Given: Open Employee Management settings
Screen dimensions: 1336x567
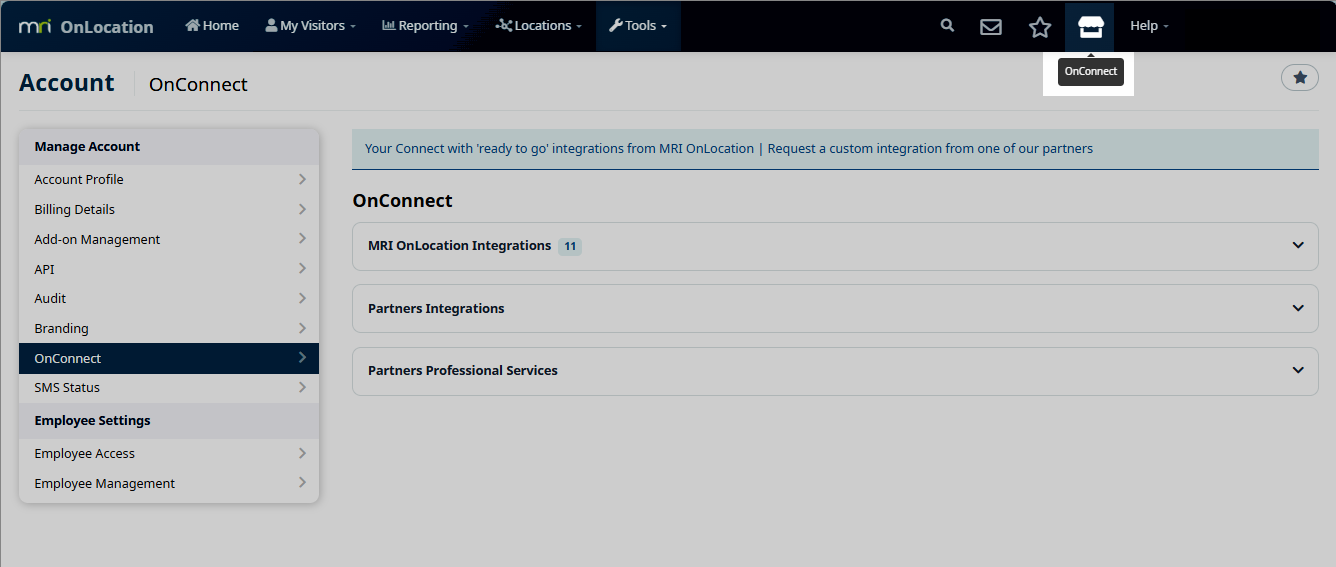Looking at the screenshot, I should pos(169,484).
